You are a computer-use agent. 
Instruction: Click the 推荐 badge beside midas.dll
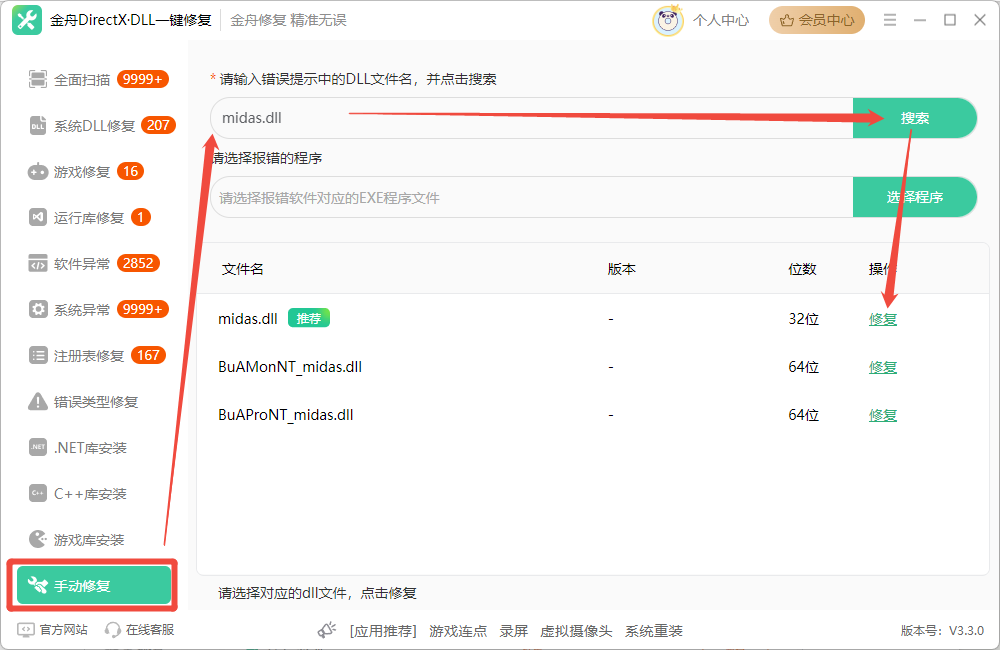point(309,318)
